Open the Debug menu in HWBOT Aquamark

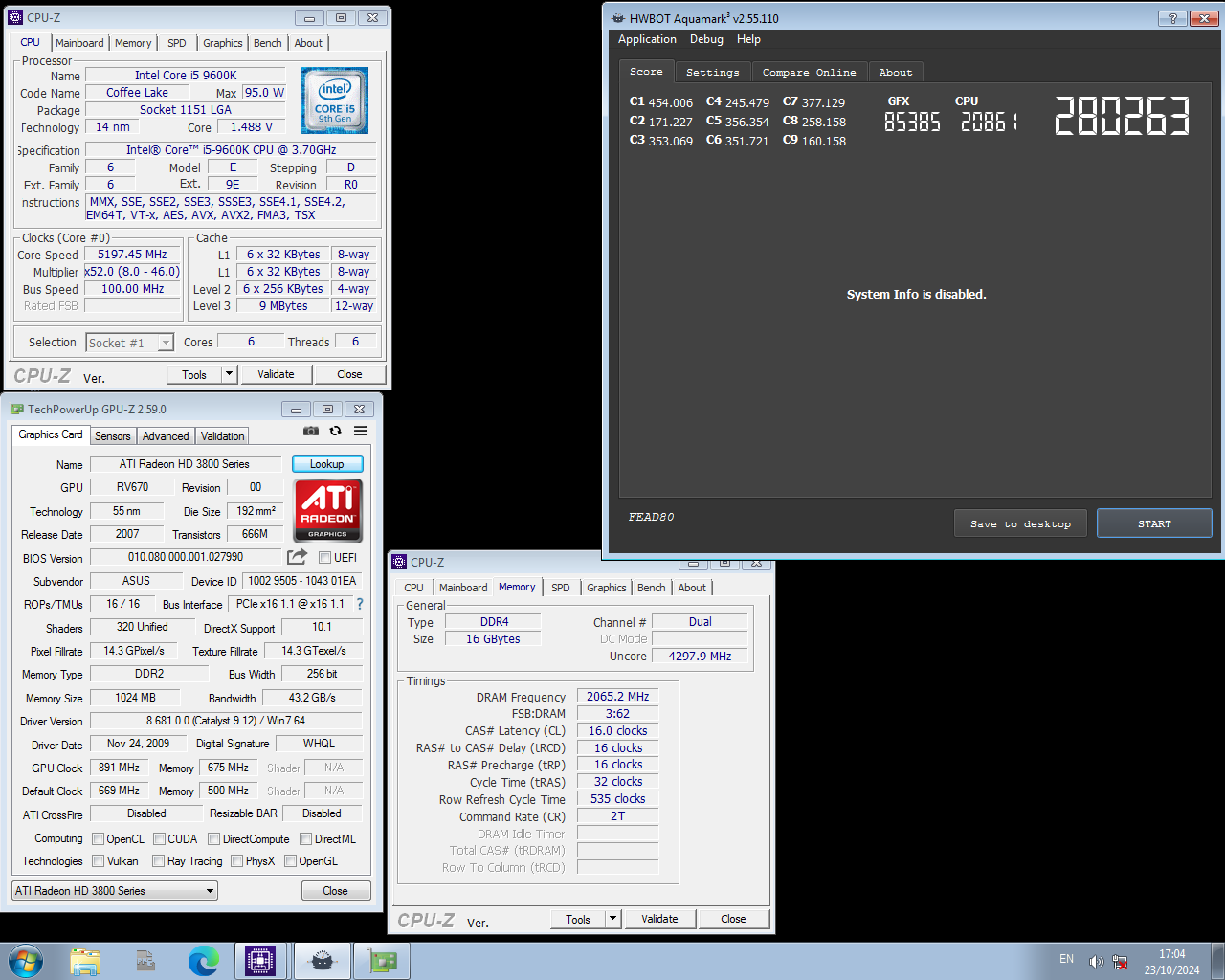point(706,39)
